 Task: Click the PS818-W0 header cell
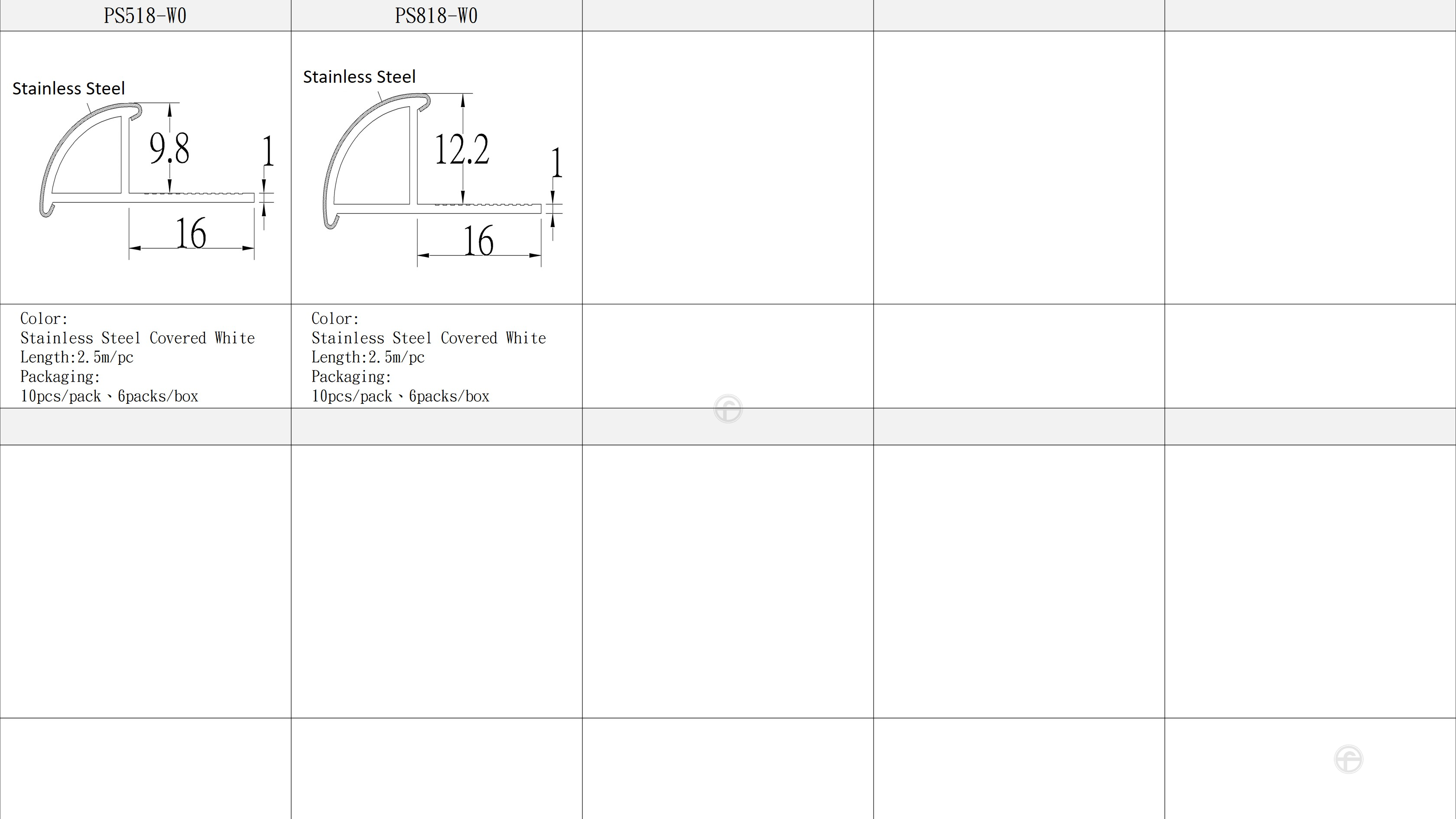(436, 15)
